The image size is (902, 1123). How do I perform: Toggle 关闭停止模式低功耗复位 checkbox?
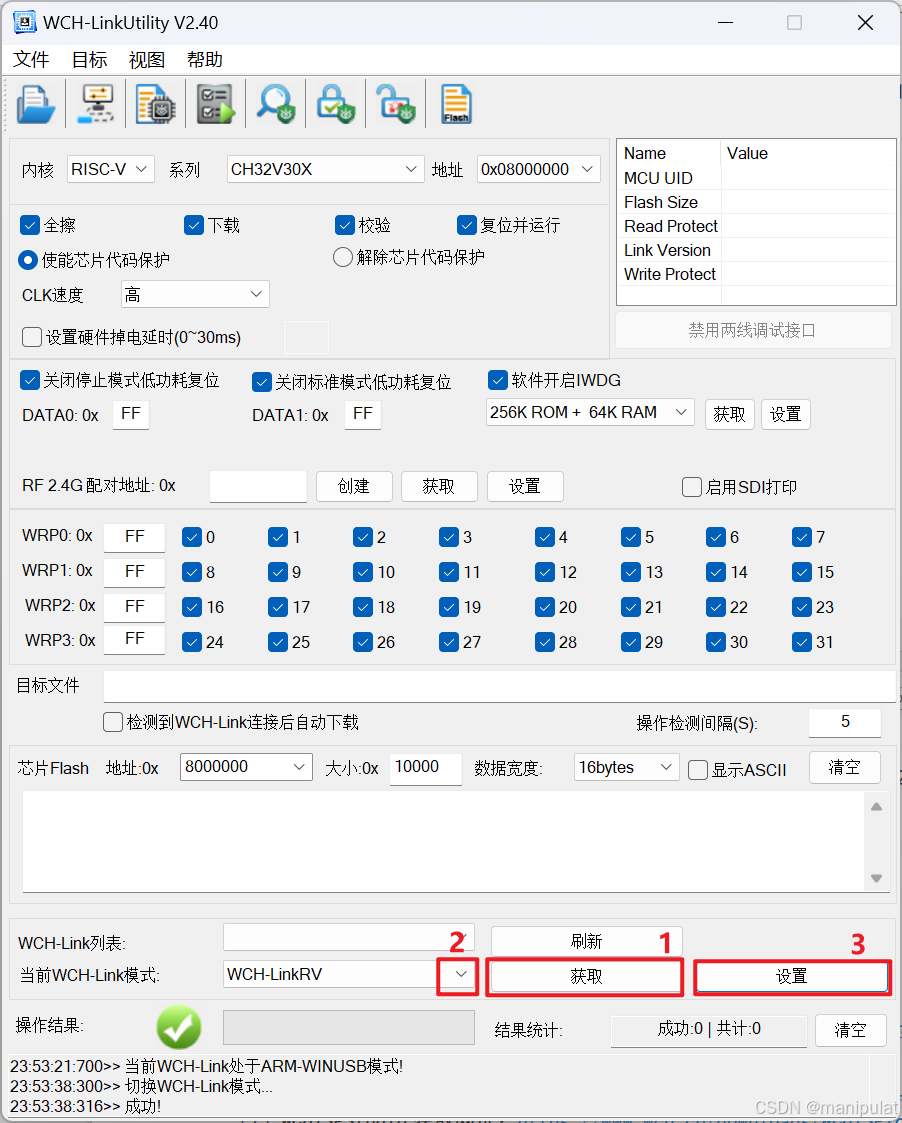[x=29, y=380]
